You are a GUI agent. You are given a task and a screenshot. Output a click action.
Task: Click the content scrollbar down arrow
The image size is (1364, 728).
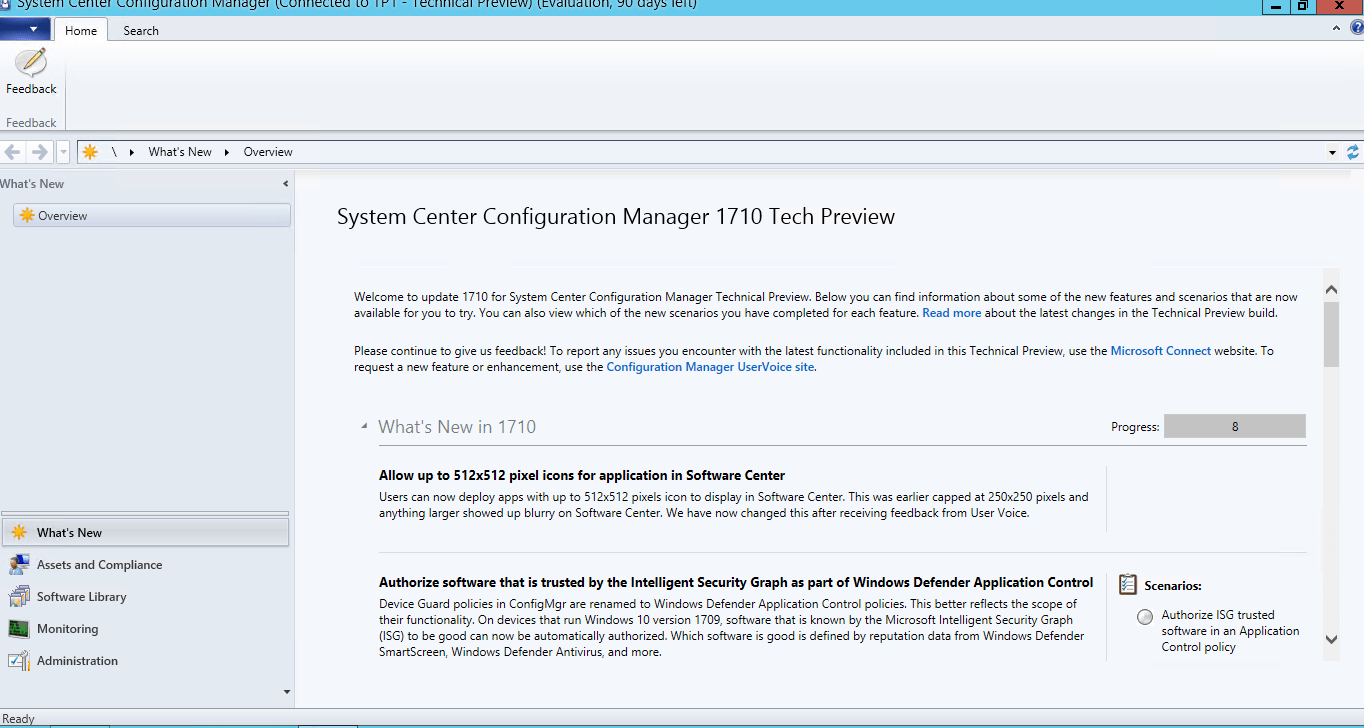(x=1331, y=640)
